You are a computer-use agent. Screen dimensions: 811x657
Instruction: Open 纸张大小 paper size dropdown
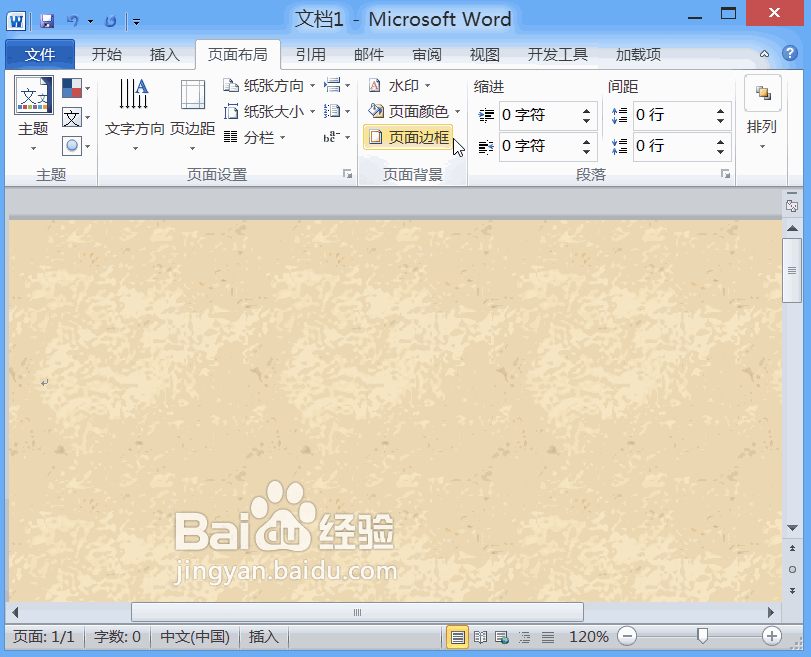click(269, 111)
